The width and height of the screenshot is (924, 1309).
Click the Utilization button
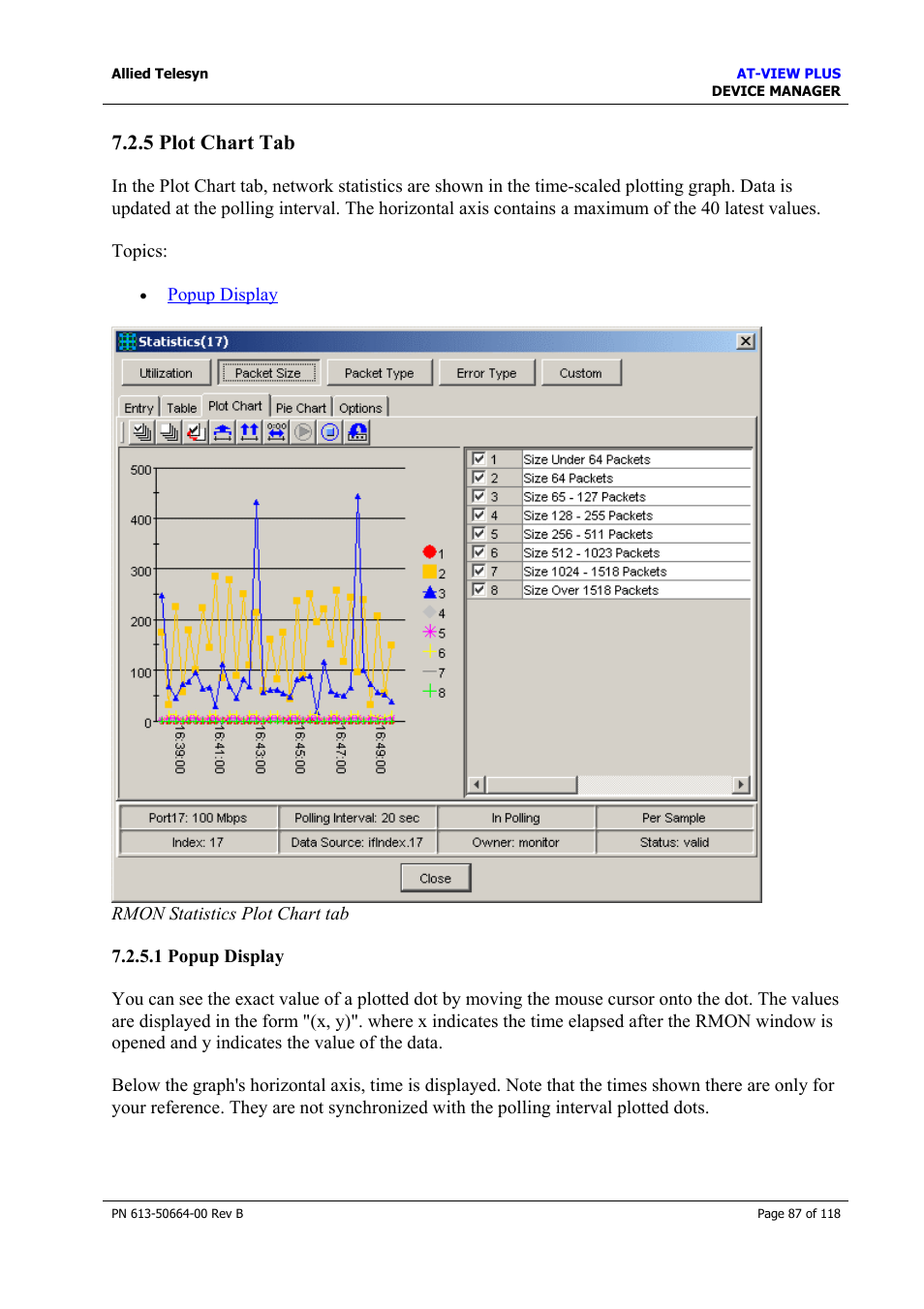167,373
